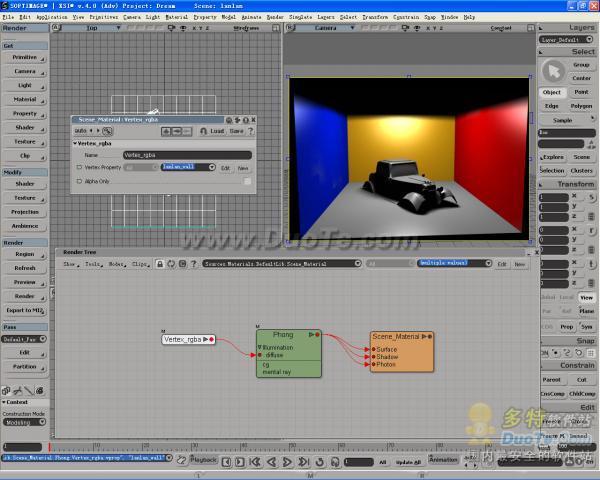
Task: Click the red playhead on the timeline
Action: [50, 448]
